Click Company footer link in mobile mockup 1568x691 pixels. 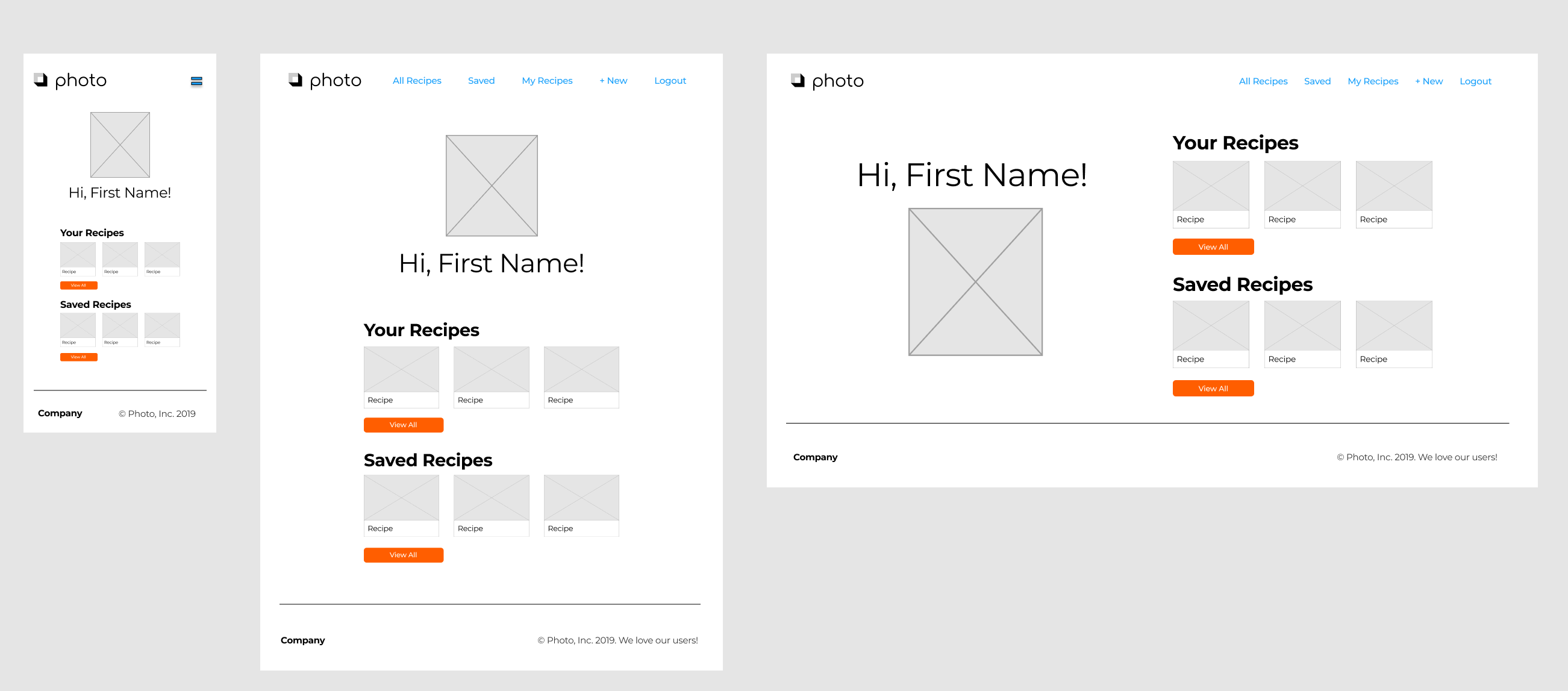[x=60, y=413]
